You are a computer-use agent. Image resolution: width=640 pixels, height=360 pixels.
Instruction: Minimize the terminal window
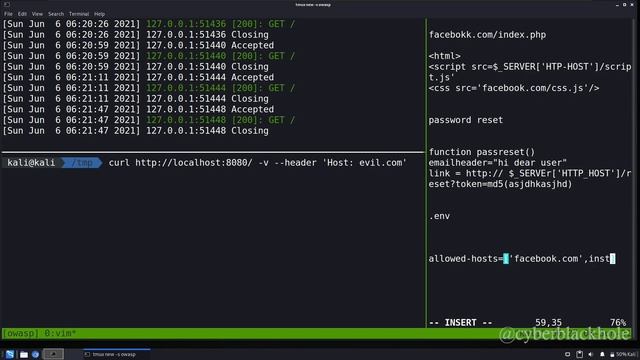tap(617, 4)
